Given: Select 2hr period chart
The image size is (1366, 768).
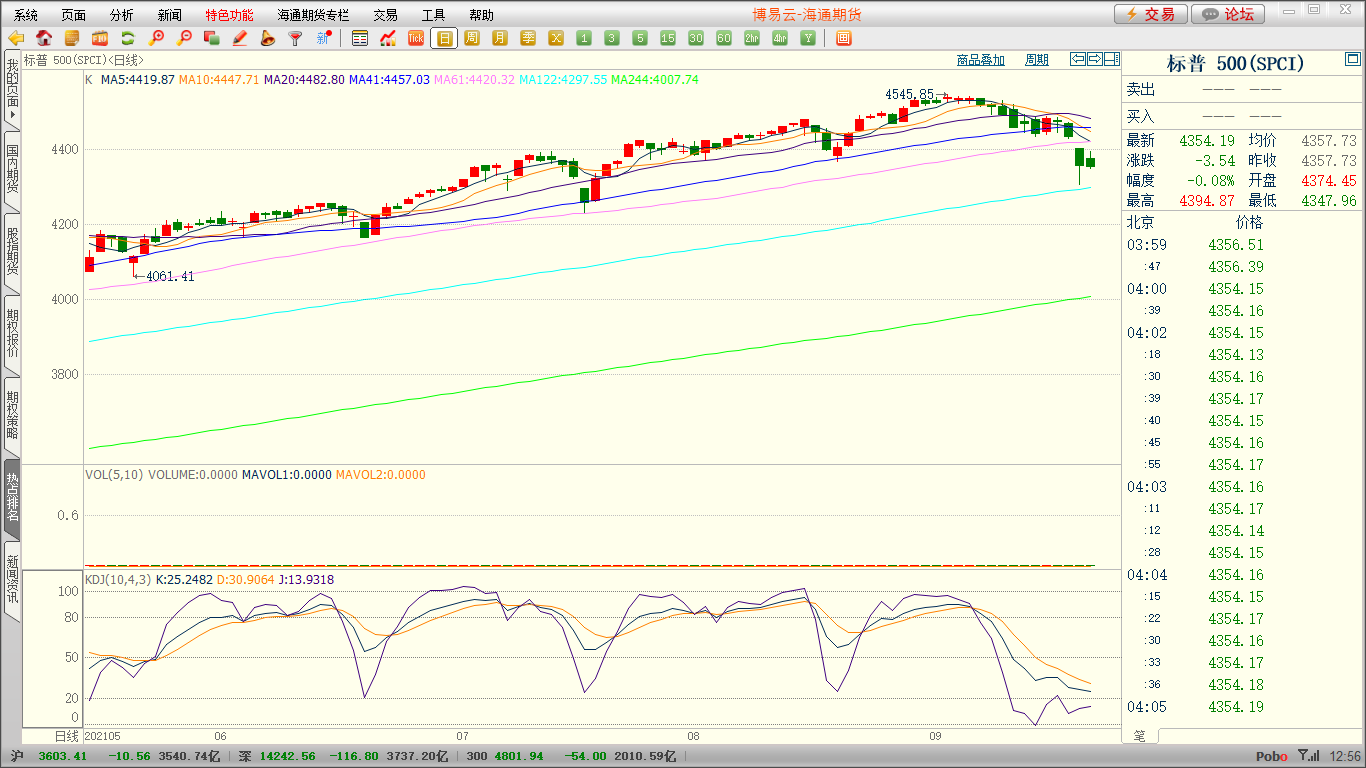Looking at the screenshot, I should click(752, 38).
